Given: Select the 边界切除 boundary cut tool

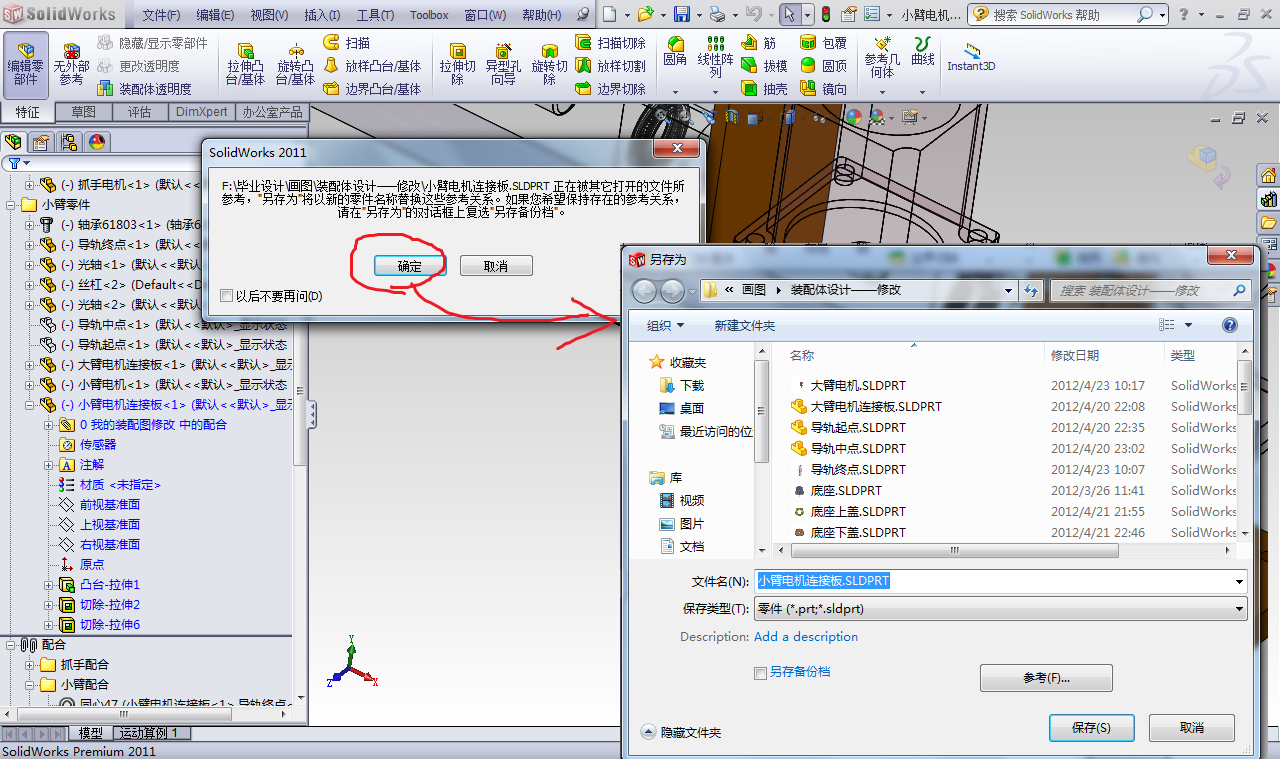Looking at the screenshot, I should pos(610,88).
